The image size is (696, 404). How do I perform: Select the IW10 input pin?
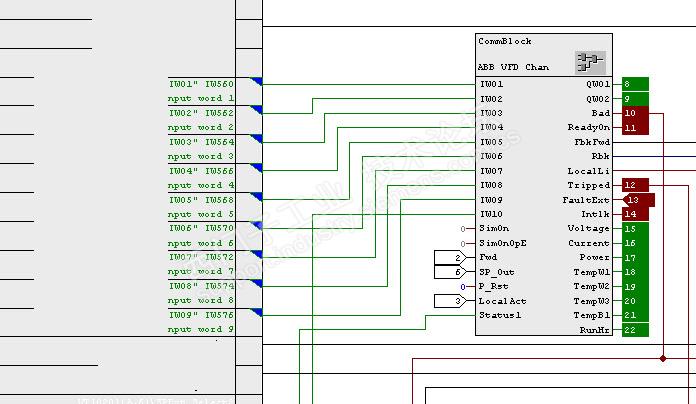tap(491, 214)
